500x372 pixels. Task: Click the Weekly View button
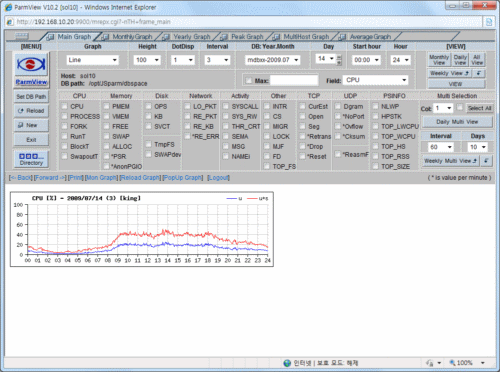click(450, 73)
